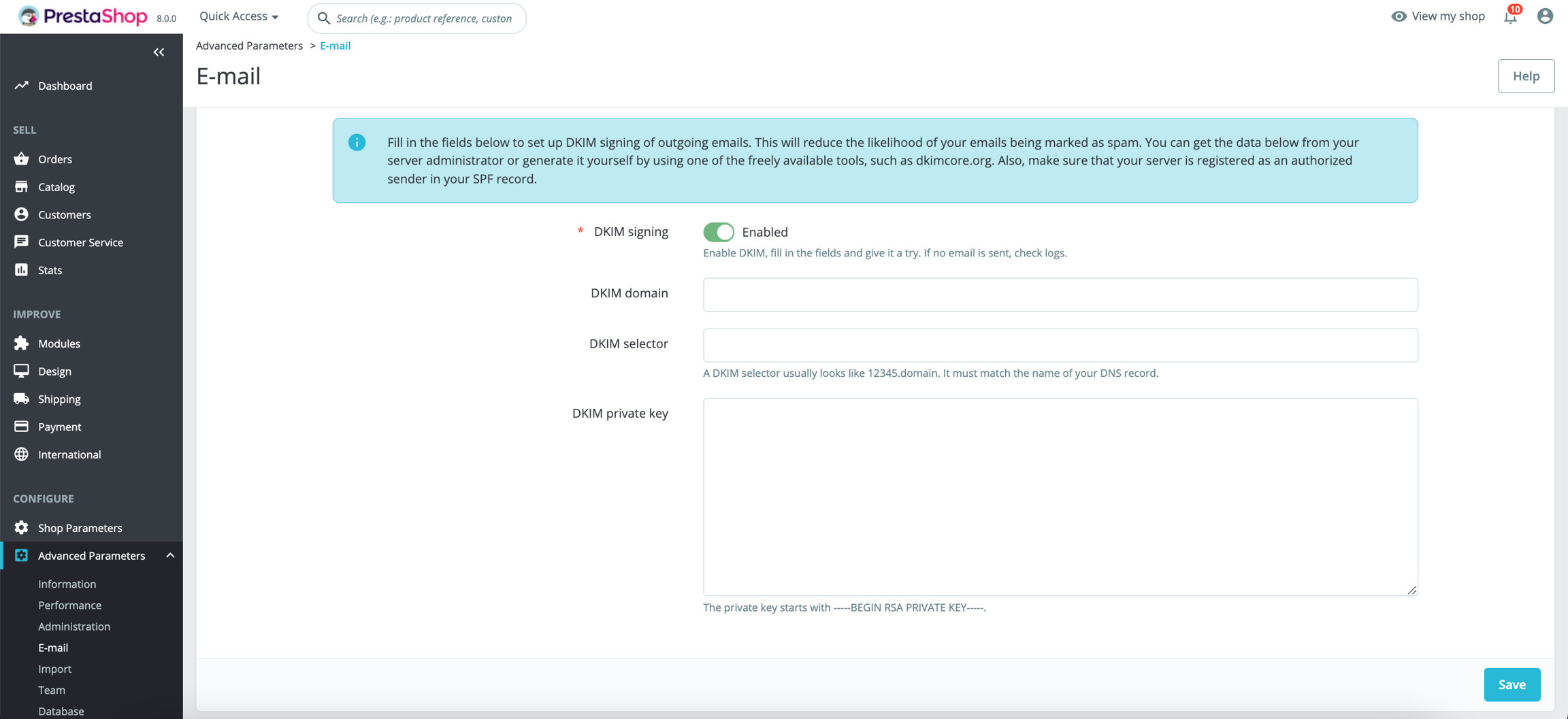Focus the DKIM domain input field
This screenshot has width=1568, height=719.
click(1060, 295)
